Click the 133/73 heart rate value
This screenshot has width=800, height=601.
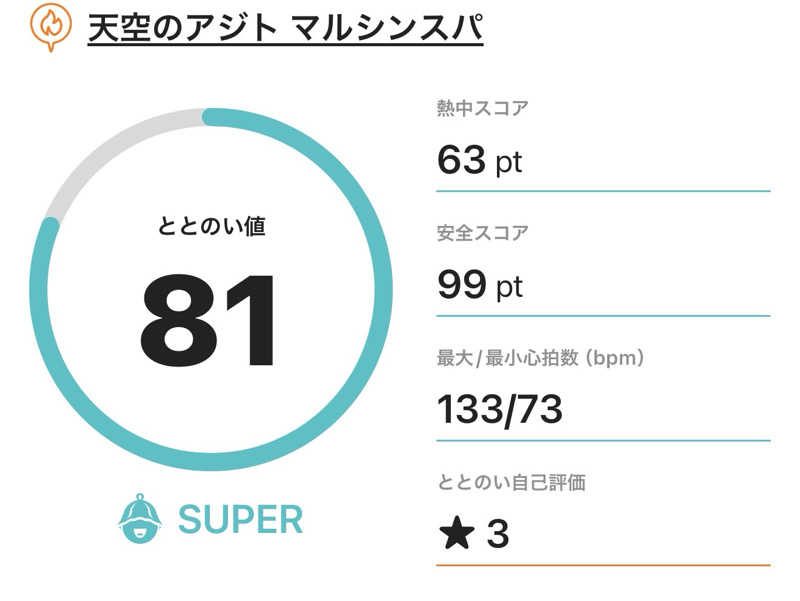click(500, 409)
